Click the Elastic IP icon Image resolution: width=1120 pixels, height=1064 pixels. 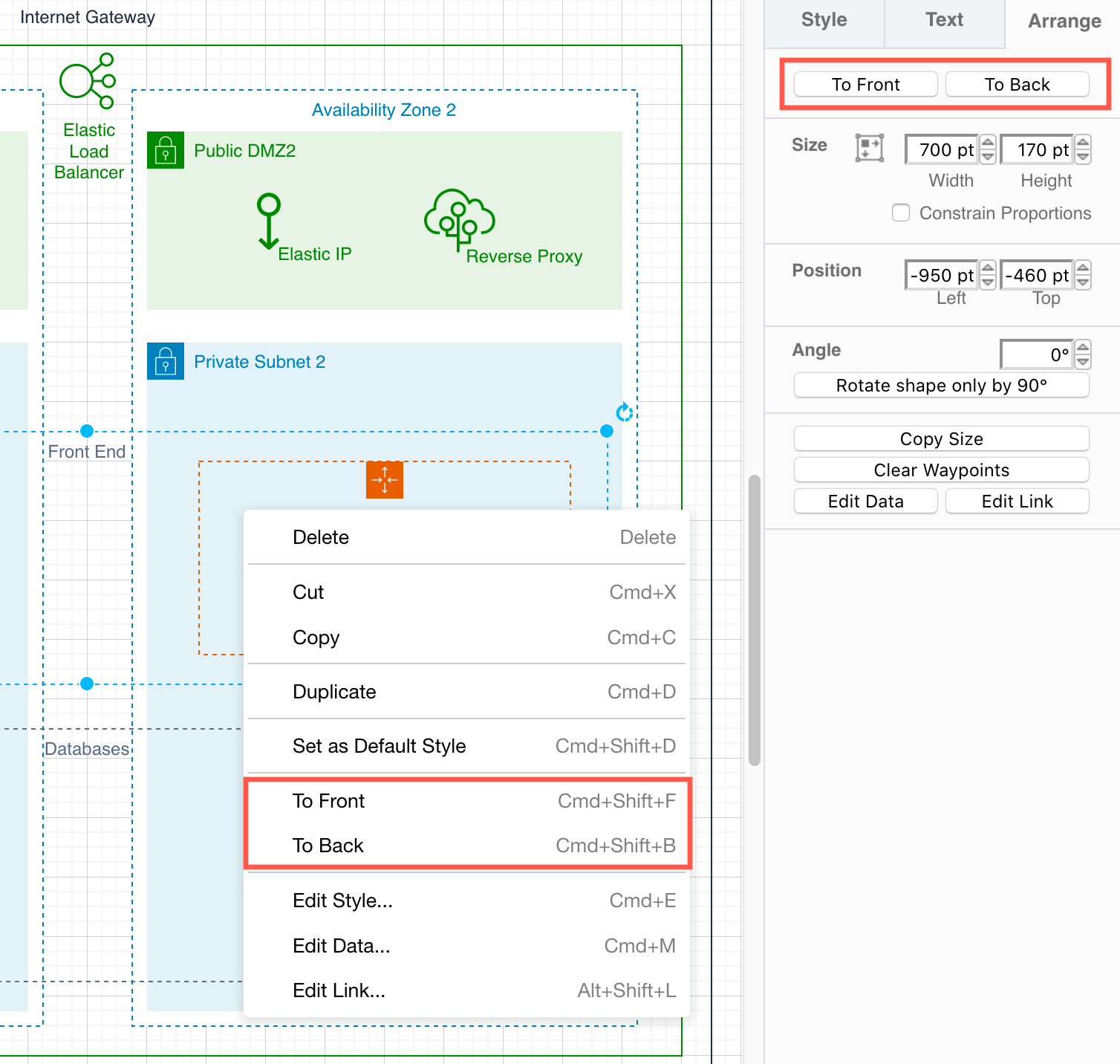pos(268,219)
